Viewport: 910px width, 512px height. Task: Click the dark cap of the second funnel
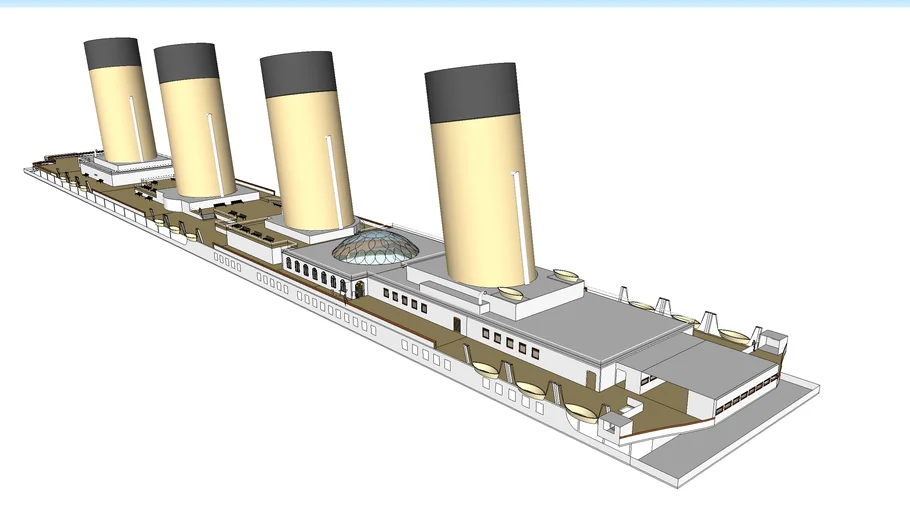pyautogui.click(x=186, y=62)
